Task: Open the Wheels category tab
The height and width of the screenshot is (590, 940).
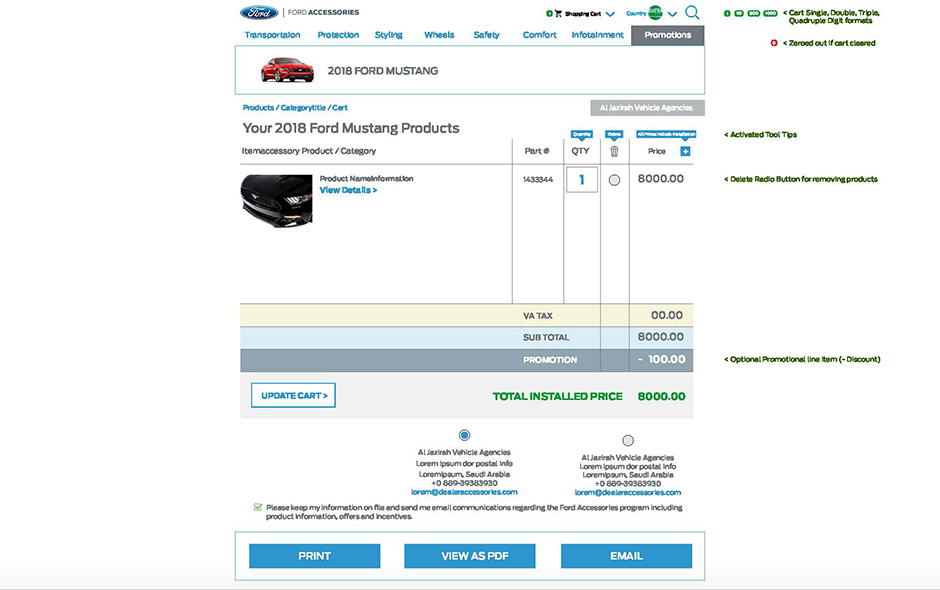Action: coord(439,35)
